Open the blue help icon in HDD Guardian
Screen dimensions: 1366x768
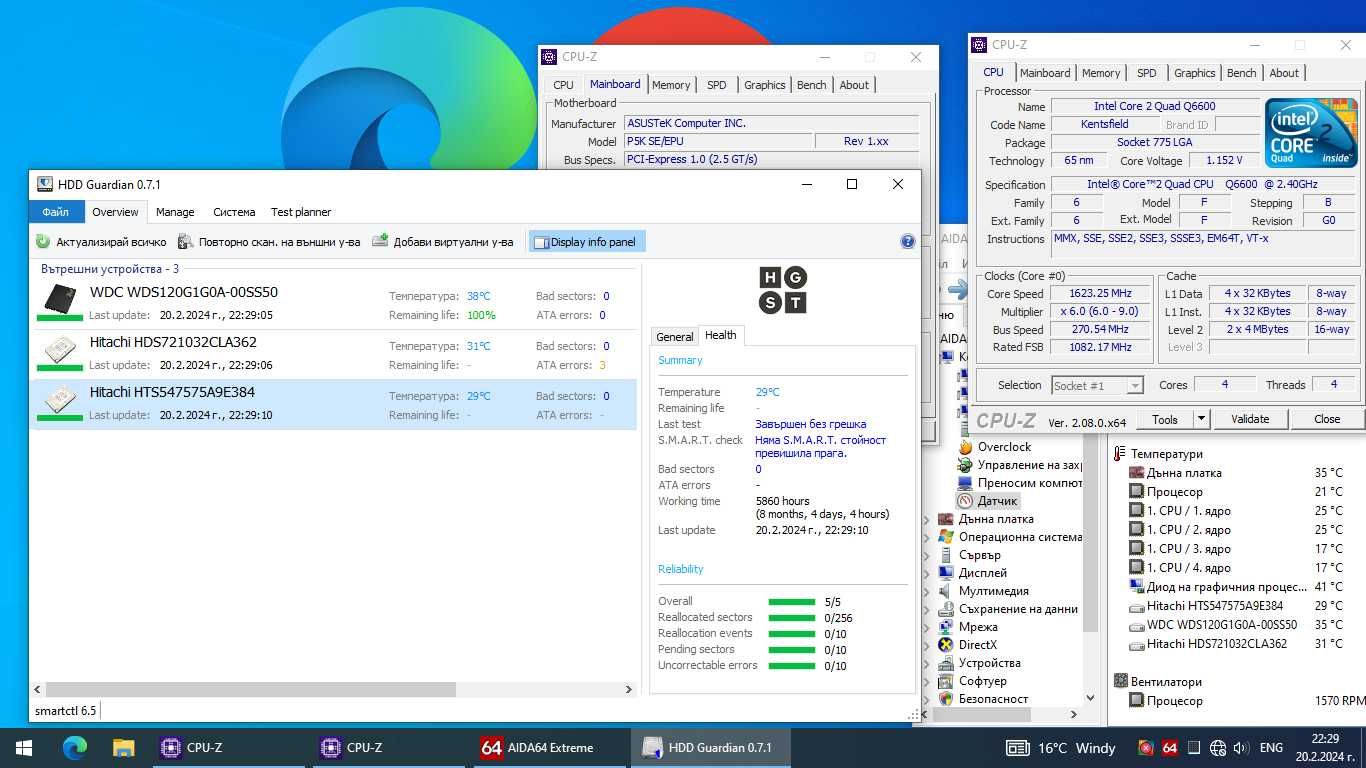point(908,241)
